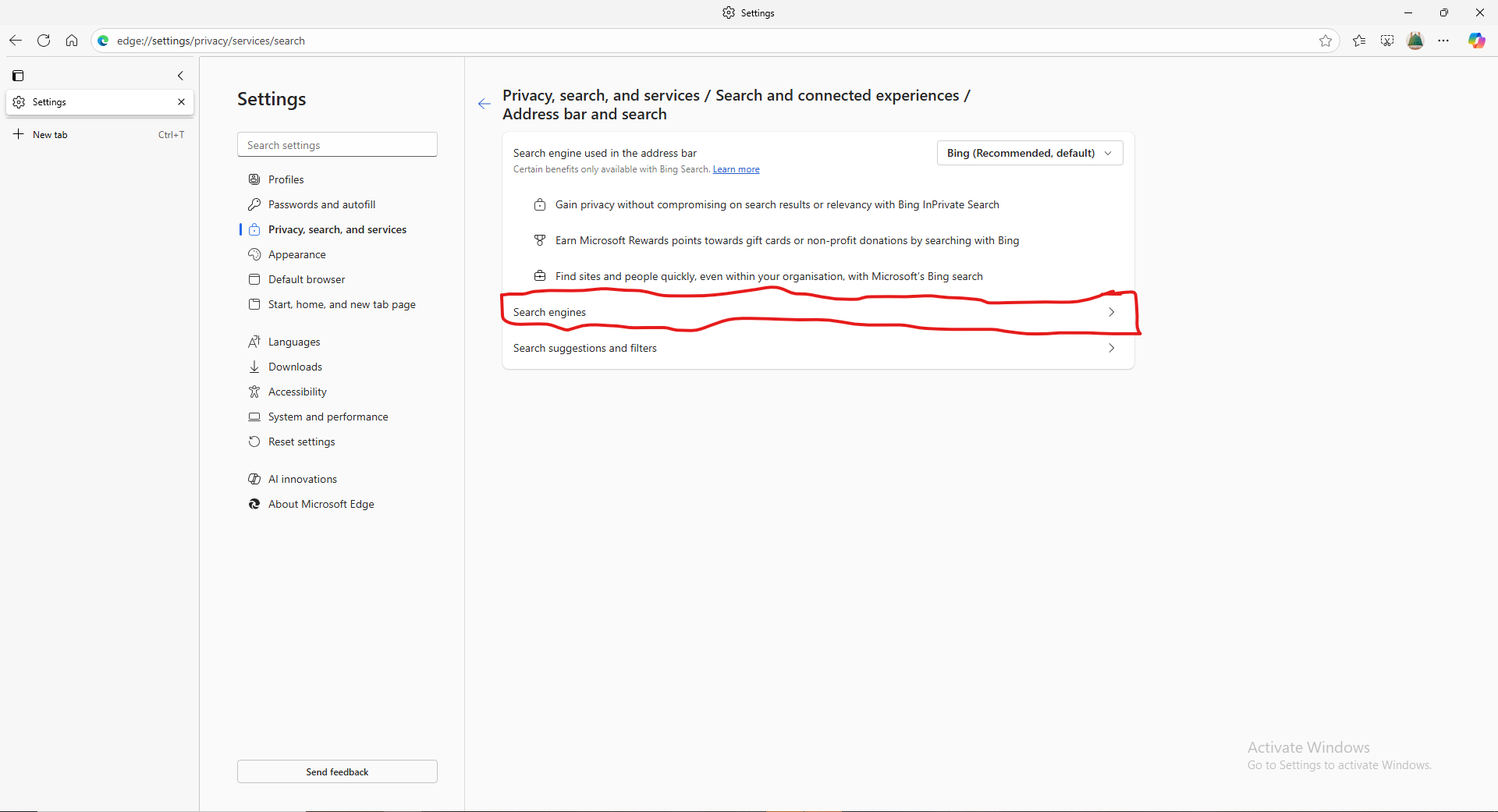Expand the Search engines row
The height and width of the screenshot is (812, 1498).
816,312
